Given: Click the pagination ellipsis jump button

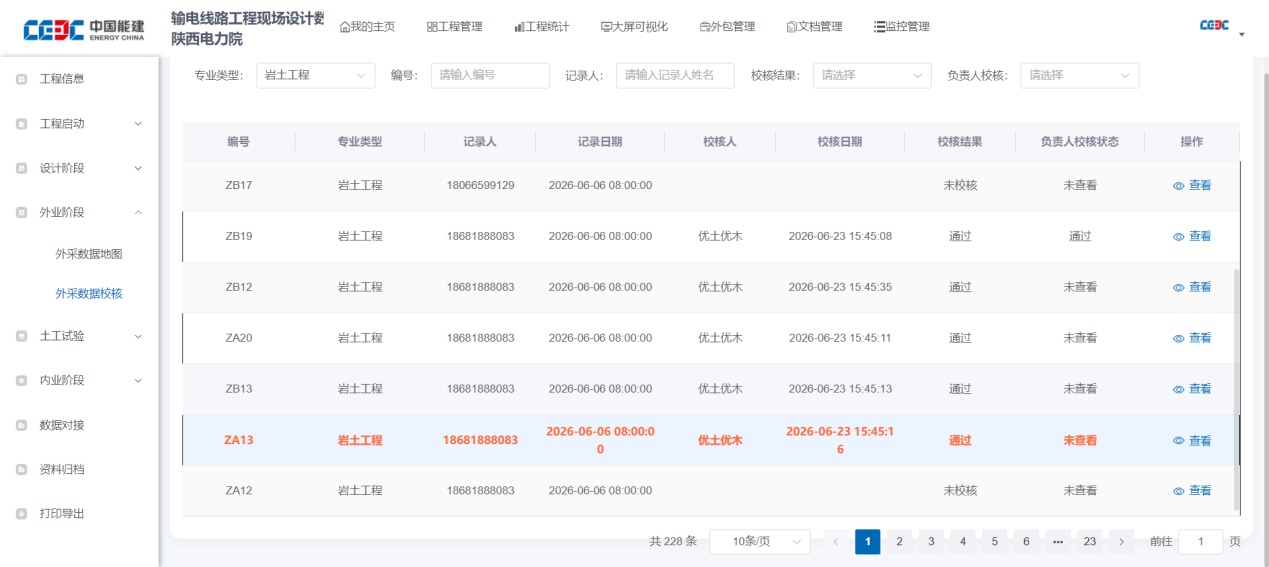Looking at the screenshot, I should 1058,542.
